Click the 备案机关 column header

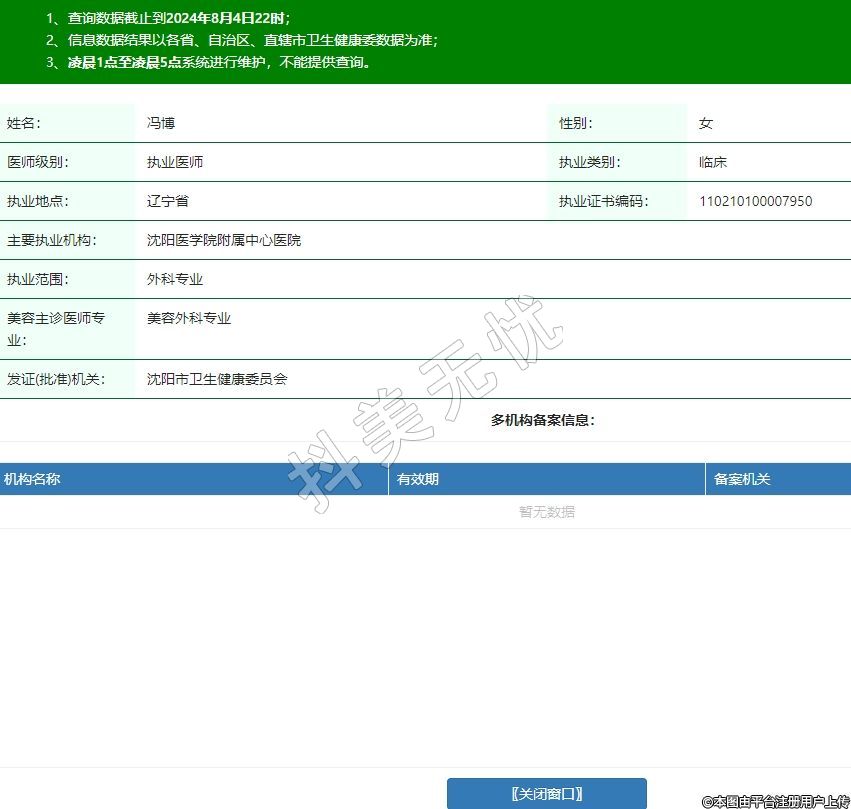tap(742, 479)
